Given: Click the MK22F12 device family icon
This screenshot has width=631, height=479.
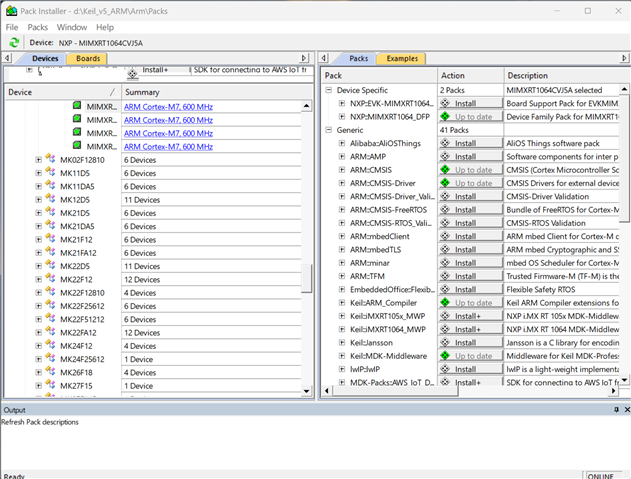Looking at the screenshot, I should [x=50, y=280].
